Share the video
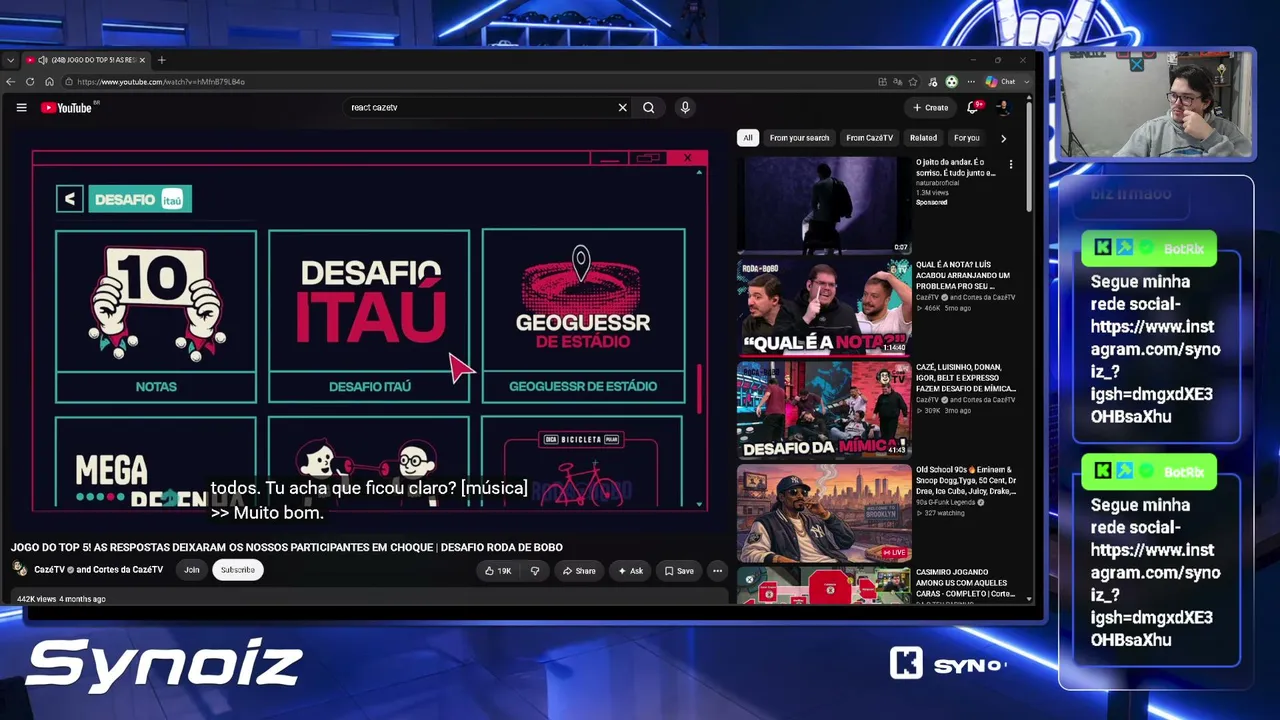 coord(579,571)
